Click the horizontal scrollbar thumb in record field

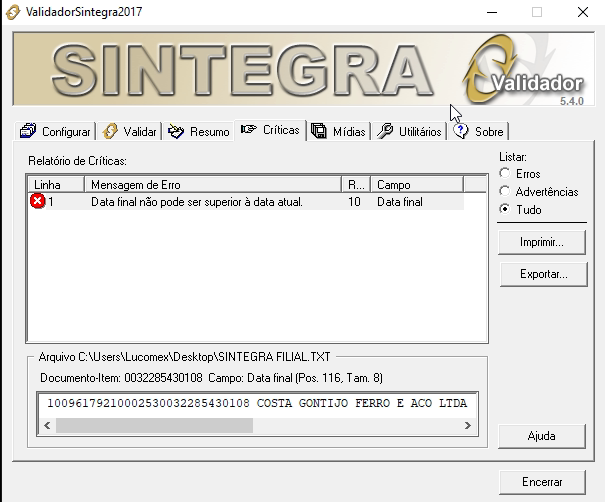coord(154,425)
